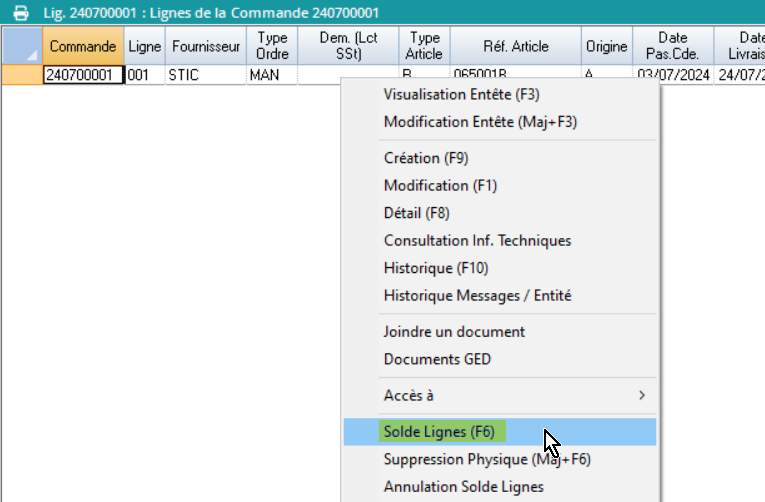Select the cell containing 240700001
The height and width of the screenshot is (502, 765).
tap(83, 75)
